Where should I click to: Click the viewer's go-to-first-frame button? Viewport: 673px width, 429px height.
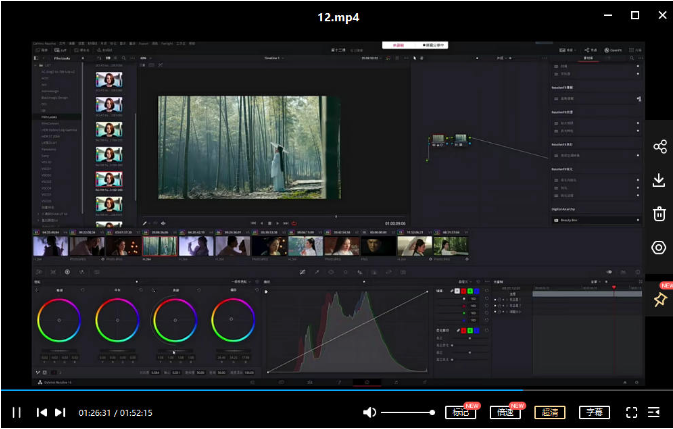[x=253, y=224]
